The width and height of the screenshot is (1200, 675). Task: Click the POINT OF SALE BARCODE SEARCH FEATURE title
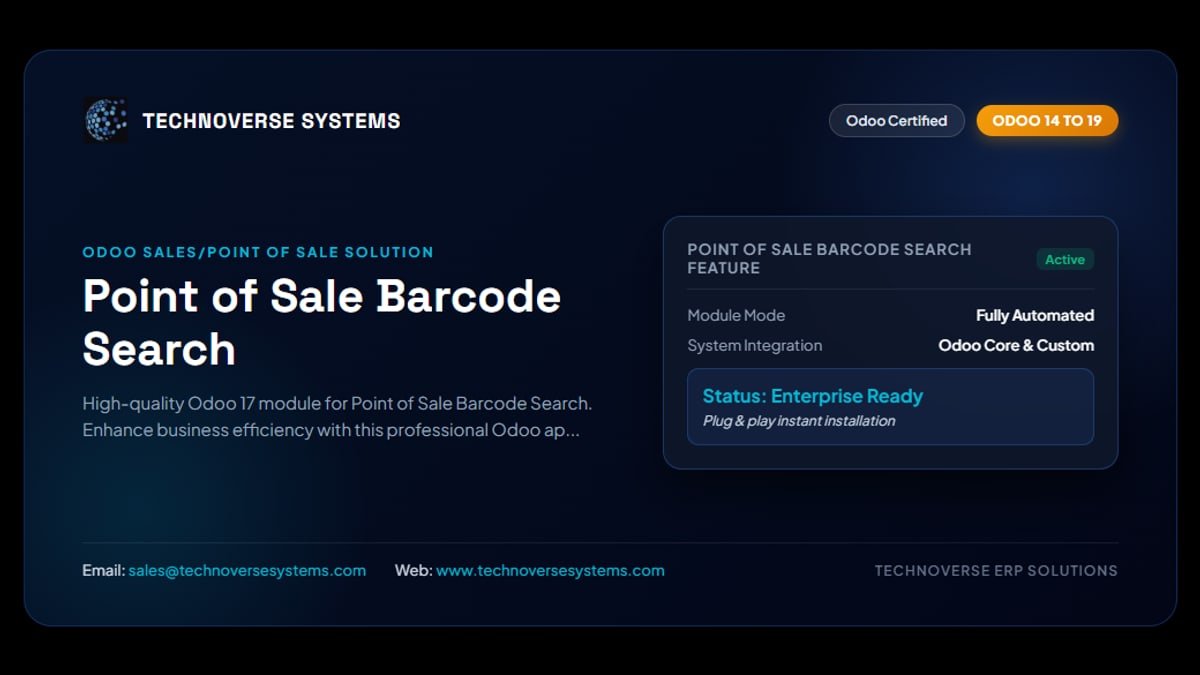pos(829,258)
